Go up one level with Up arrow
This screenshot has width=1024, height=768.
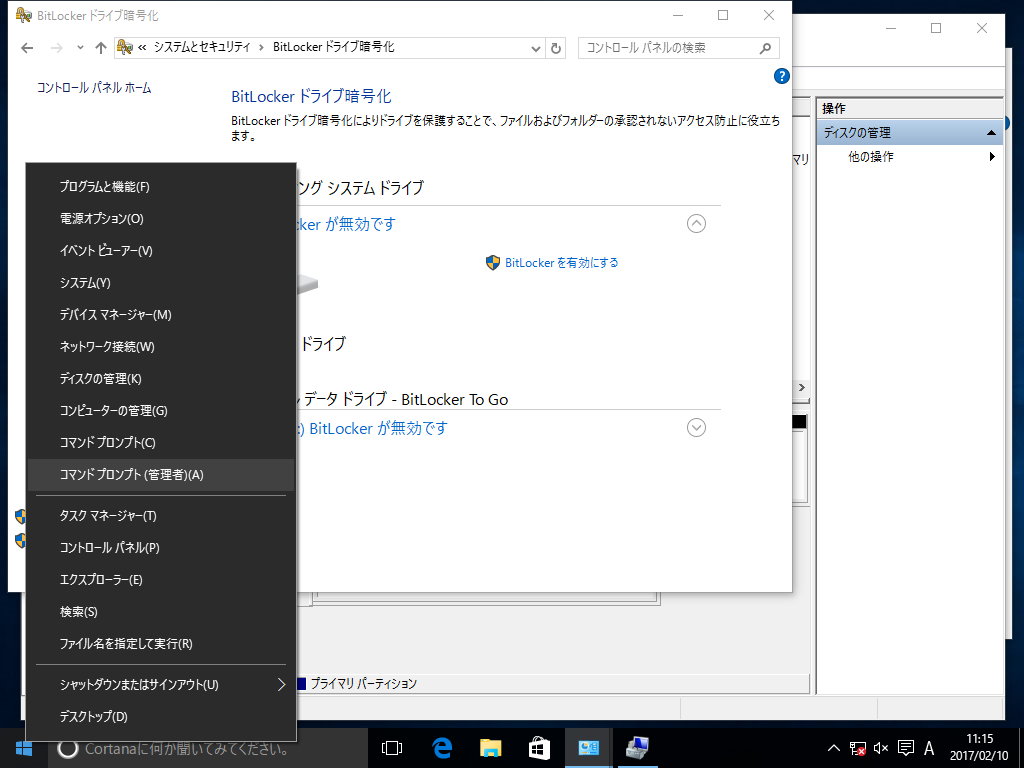point(101,48)
